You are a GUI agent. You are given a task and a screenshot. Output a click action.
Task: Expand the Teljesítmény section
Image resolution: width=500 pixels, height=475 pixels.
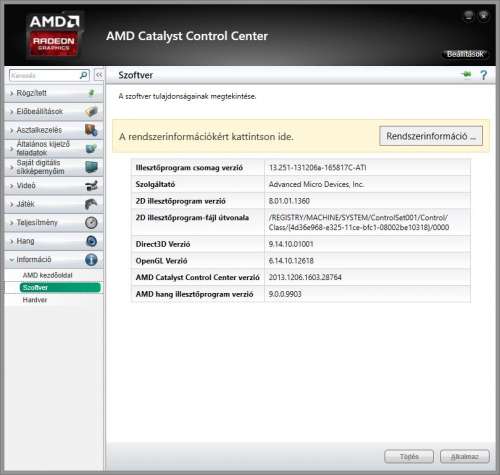click(54, 222)
